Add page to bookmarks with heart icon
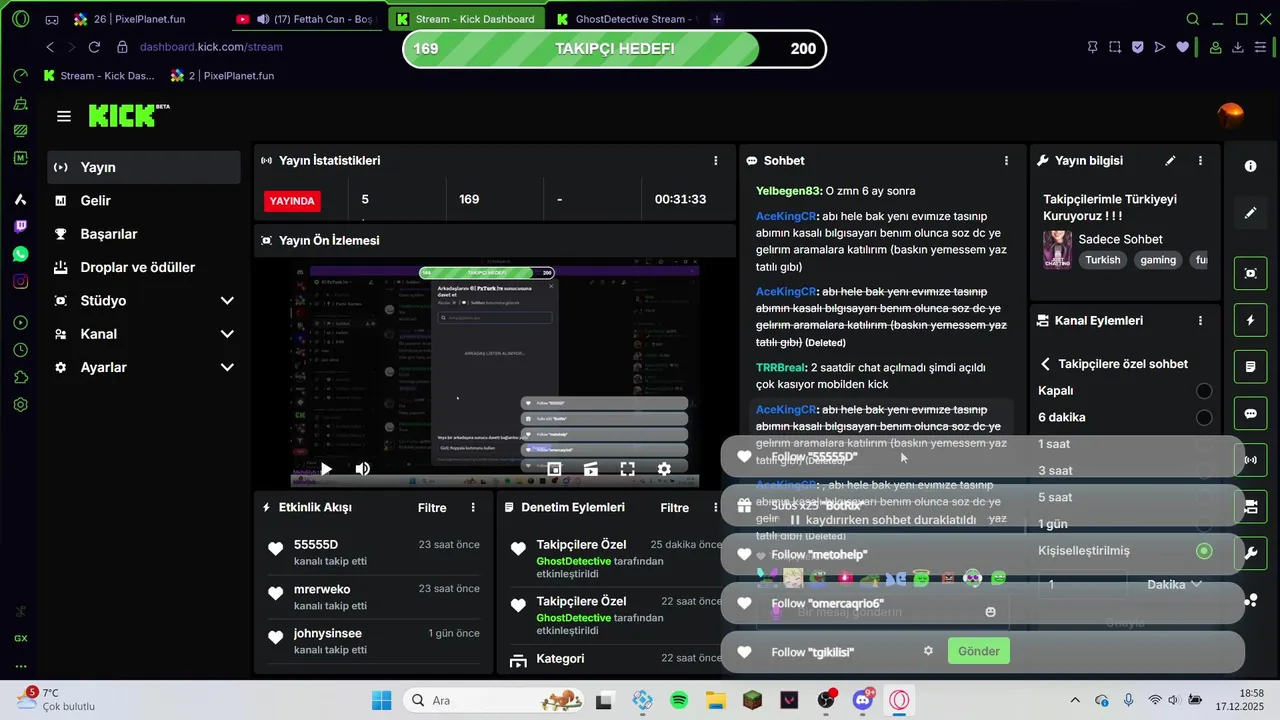 click(x=1183, y=47)
